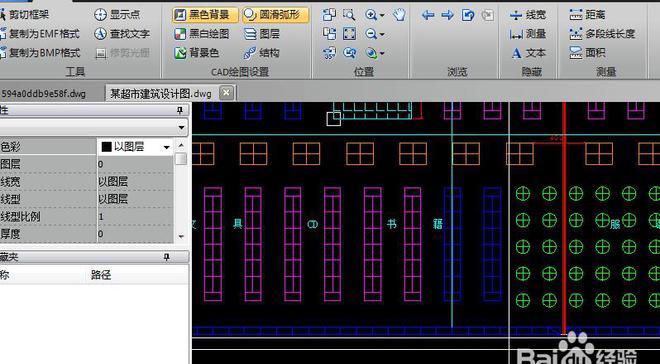Toggle 黑白绘图 black-and-white drawing
The height and width of the screenshot is (364, 660).
point(202,34)
